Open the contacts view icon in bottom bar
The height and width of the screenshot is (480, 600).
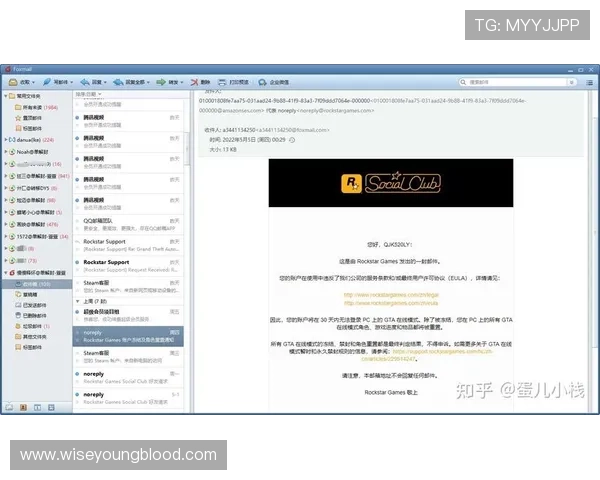(24, 408)
